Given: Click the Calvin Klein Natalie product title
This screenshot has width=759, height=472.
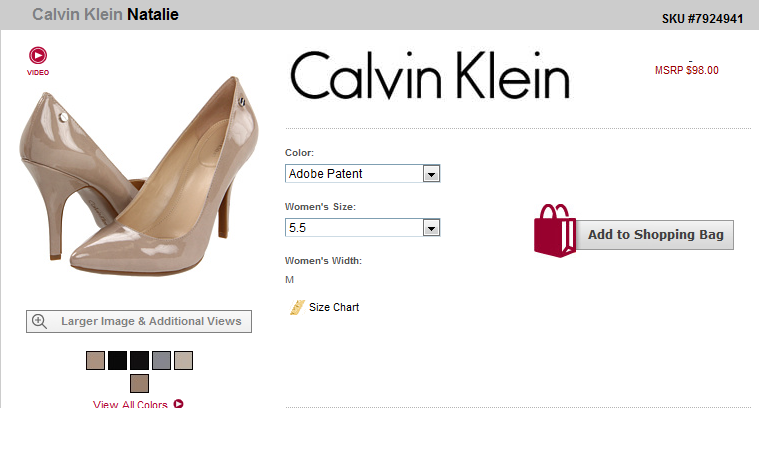Looking at the screenshot, I should (105, 15).
